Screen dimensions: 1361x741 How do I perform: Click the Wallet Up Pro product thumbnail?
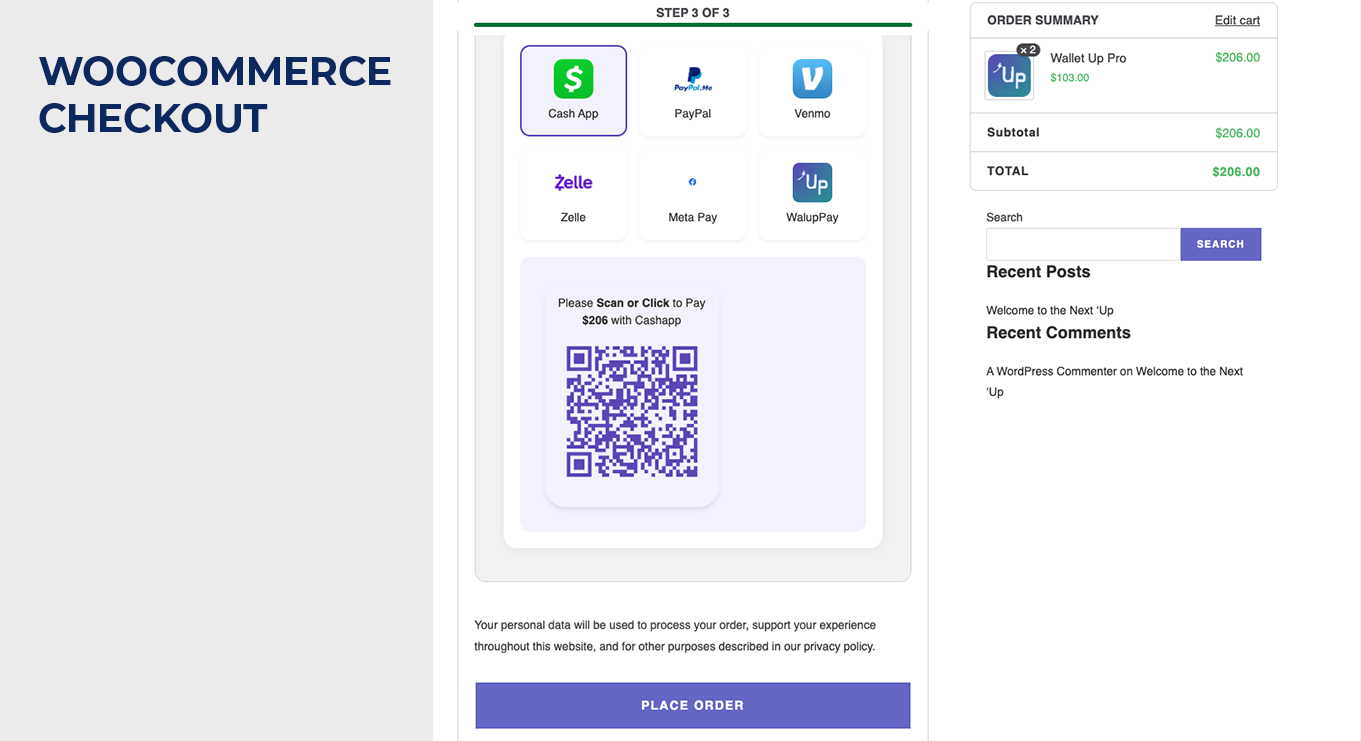click(x=1009, y=76)
